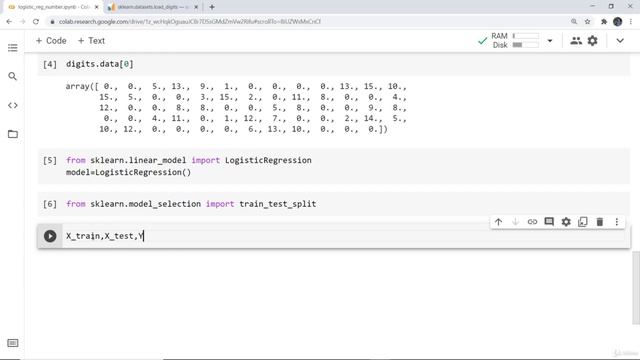Go back in browser history
This screenshot has width=640, height=360.
[x=9, y=22]
